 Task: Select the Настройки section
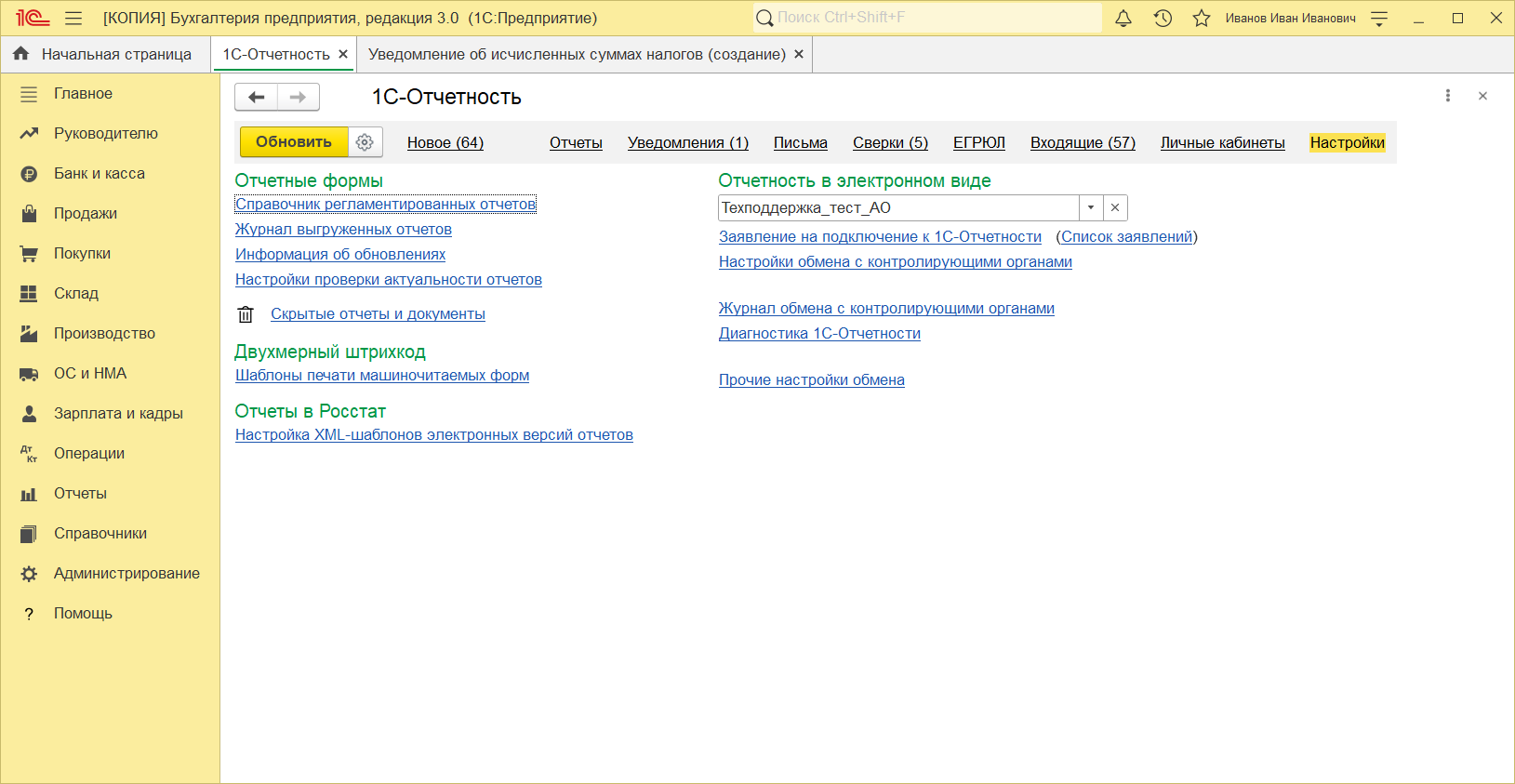click(1348, 143)
